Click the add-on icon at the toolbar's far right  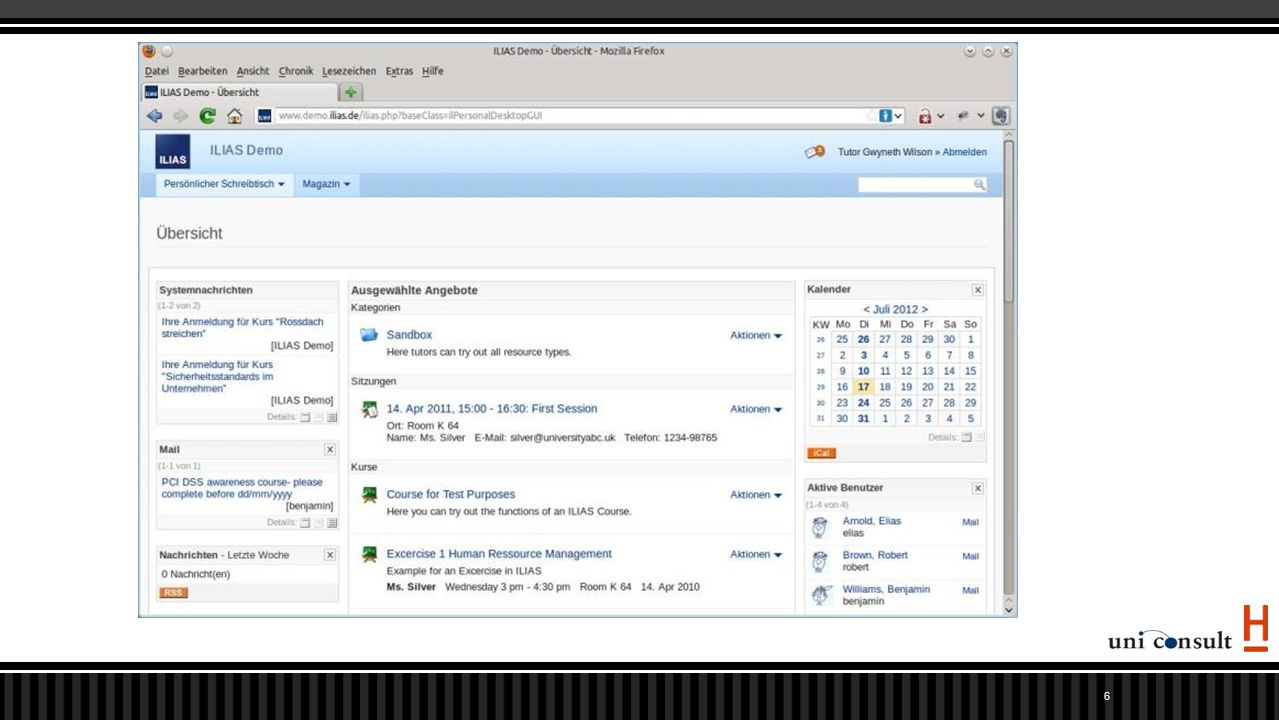[x=1001, y=116]
